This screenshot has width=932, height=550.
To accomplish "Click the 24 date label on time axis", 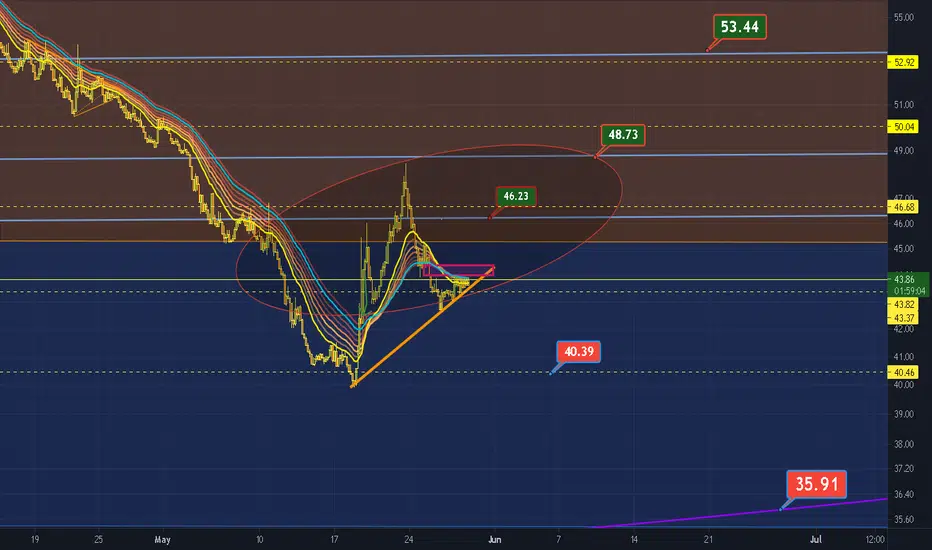I will [408, 540].
